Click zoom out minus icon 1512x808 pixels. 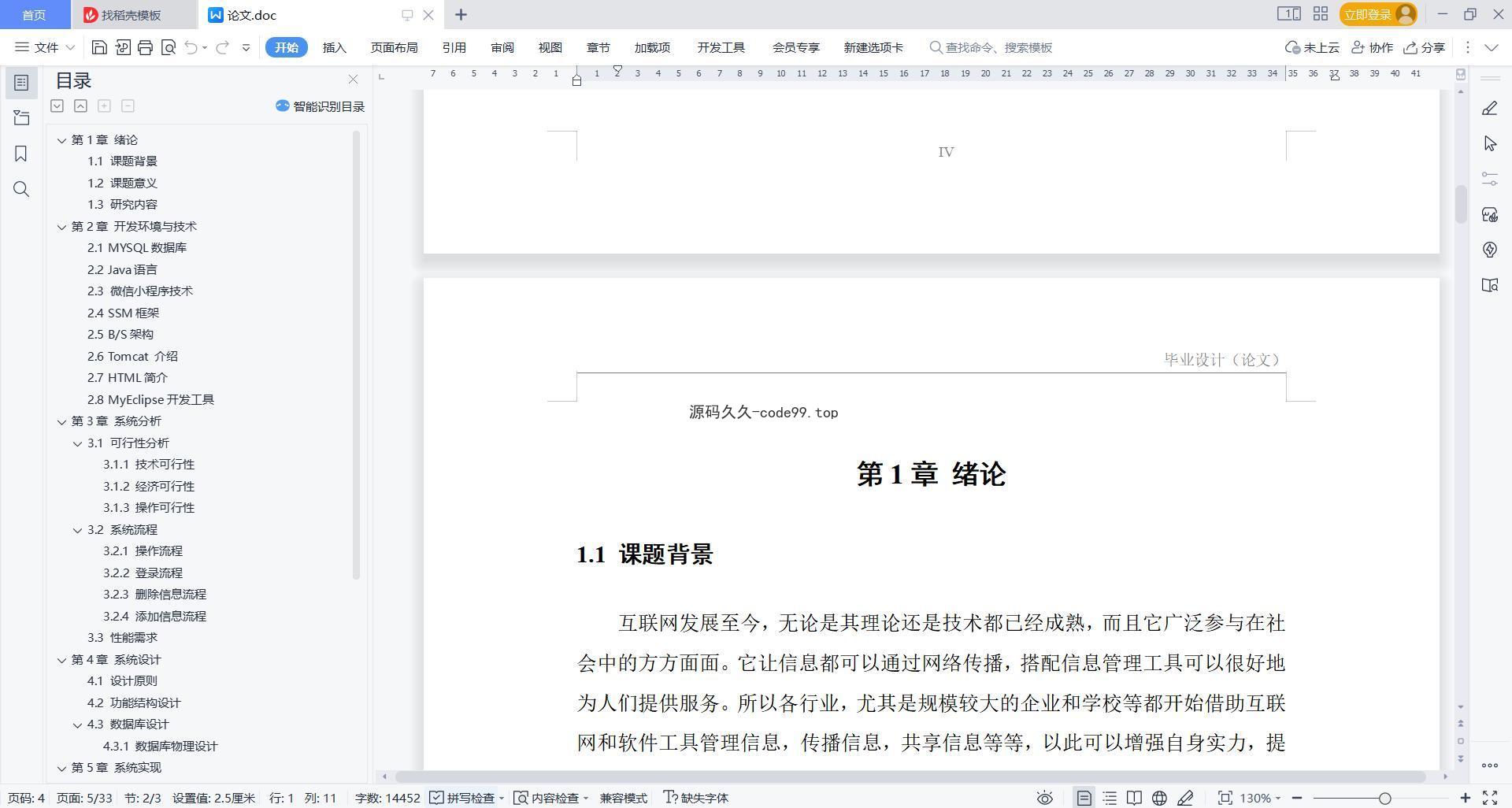click(1297, 798)
